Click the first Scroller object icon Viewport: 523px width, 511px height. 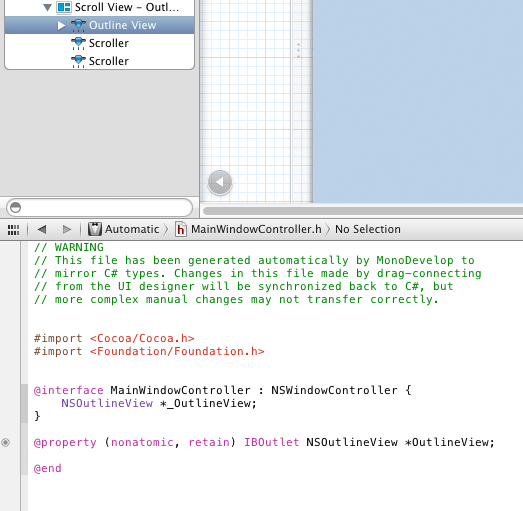(78, 43)
